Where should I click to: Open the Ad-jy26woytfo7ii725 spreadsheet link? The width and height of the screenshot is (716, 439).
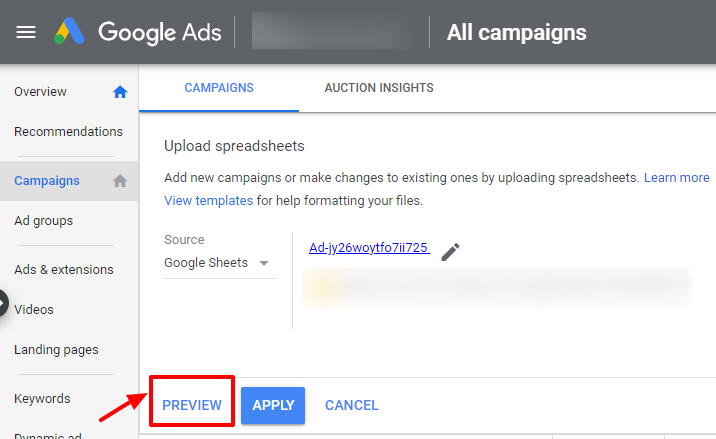point(369,248)
